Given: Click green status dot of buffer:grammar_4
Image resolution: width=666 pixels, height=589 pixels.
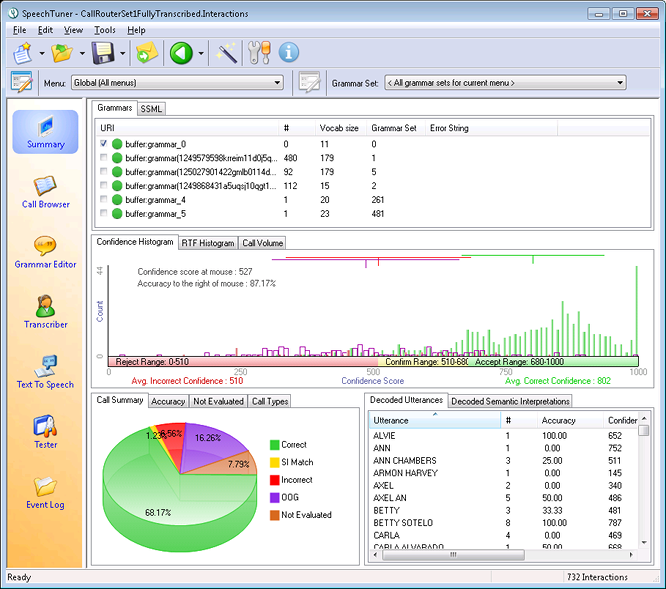Looking at the screenshot, I should click(x=117, y=200).
